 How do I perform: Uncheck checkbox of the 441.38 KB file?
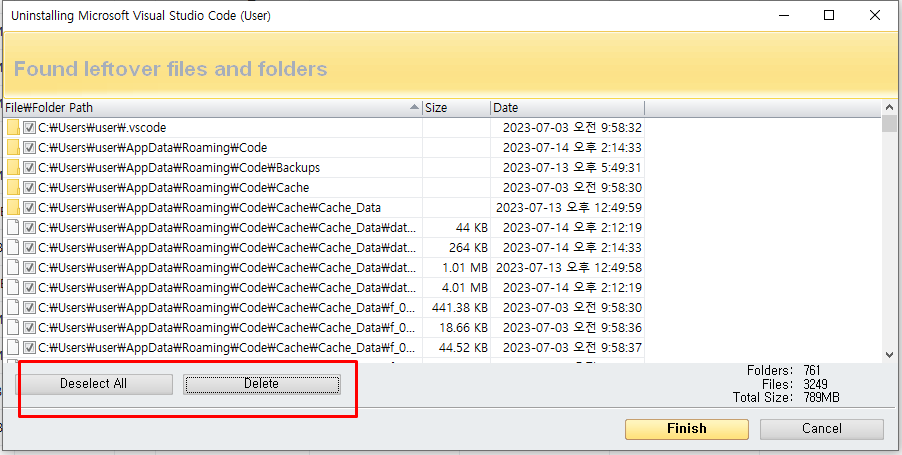point(29,308)
